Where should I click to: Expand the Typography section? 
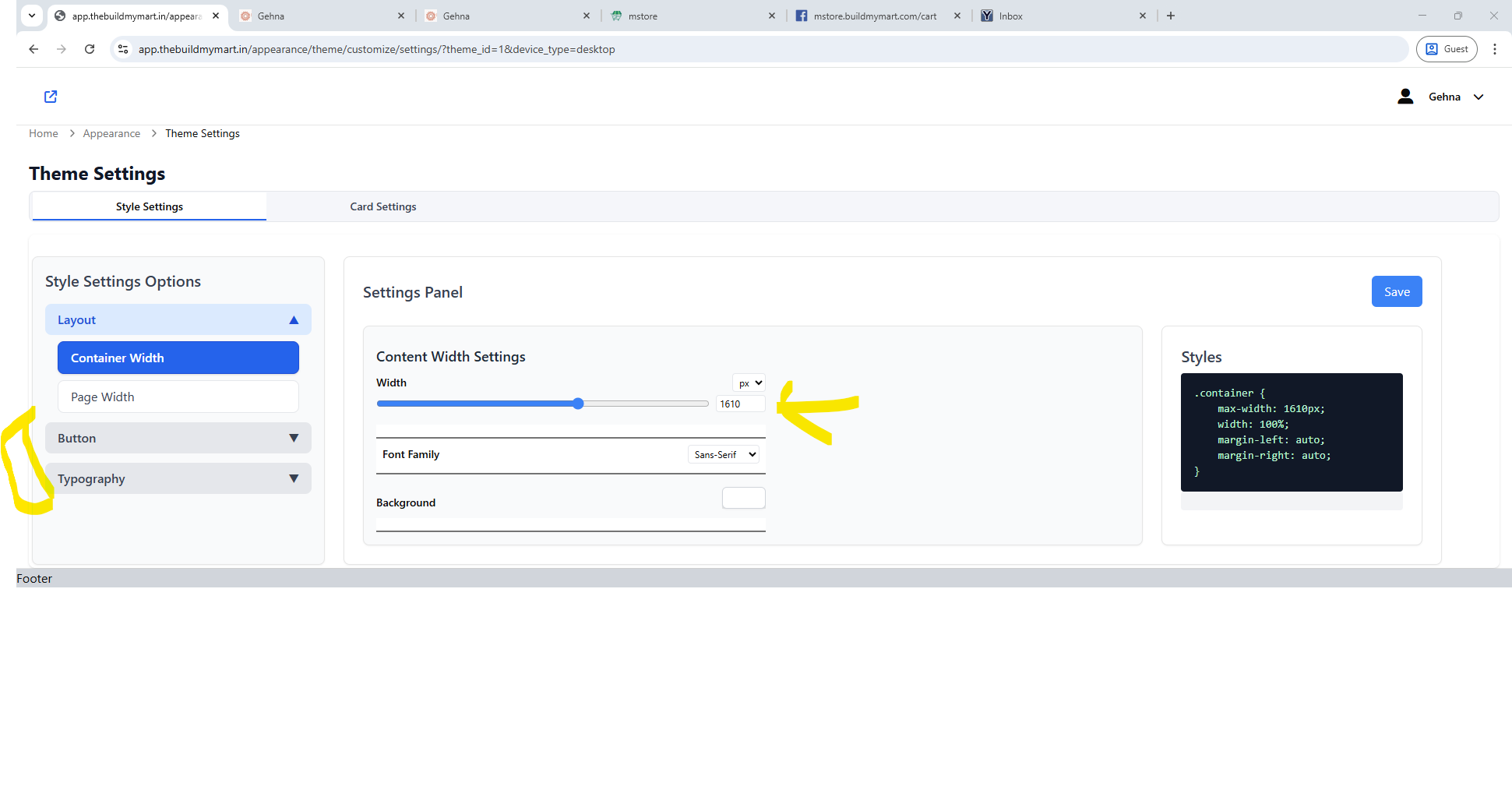point(178,478)
